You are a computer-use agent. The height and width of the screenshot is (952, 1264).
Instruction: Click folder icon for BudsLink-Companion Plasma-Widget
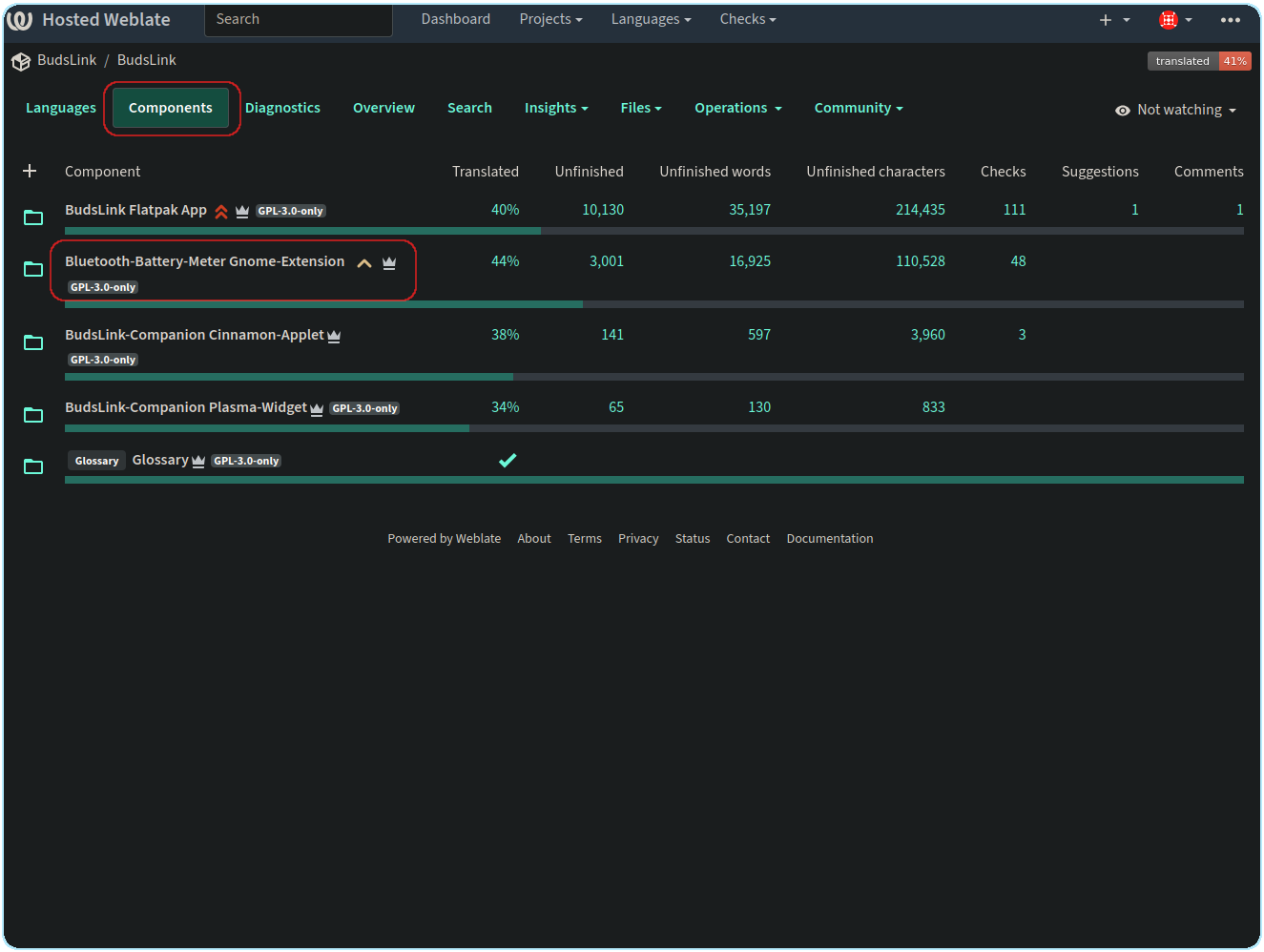33,415
